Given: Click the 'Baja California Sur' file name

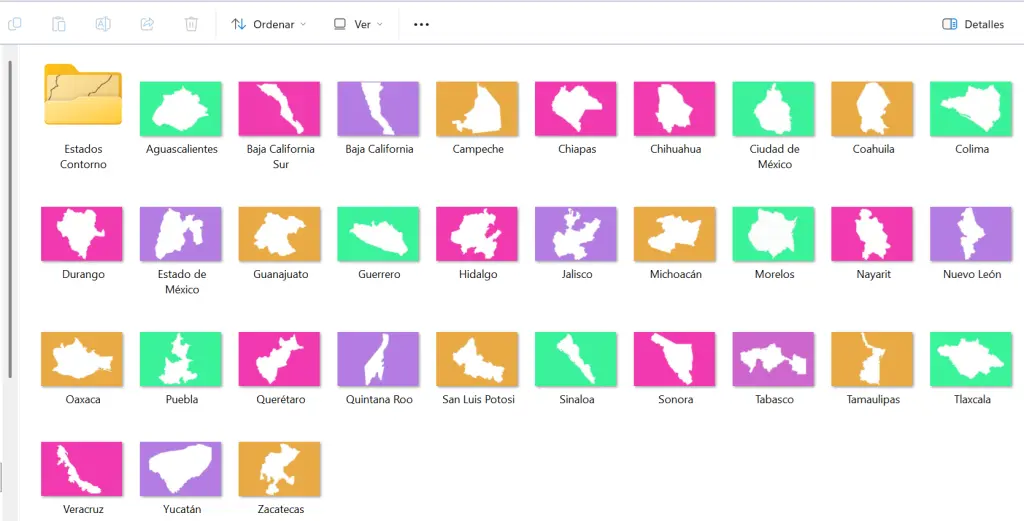Looking at the screenshot, I should 281,157.
